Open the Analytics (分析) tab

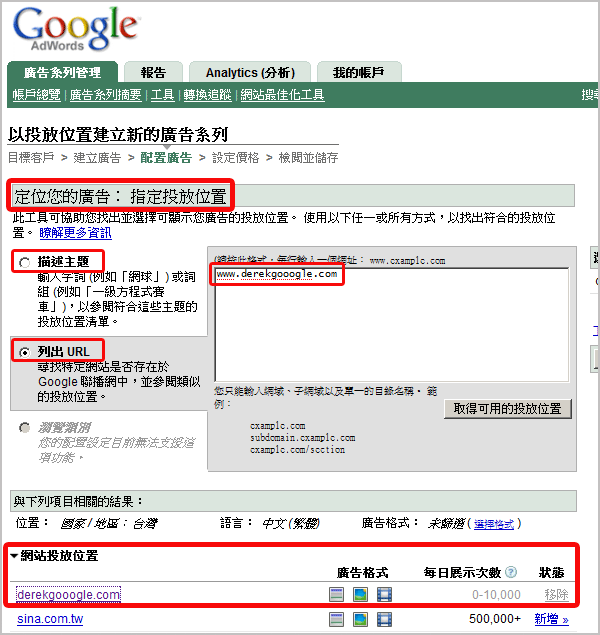250,72
